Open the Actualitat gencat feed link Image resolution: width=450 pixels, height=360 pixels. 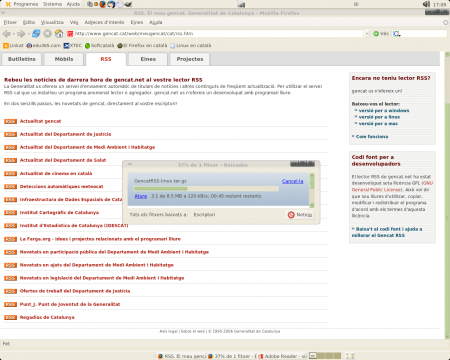tap(40, 121)
